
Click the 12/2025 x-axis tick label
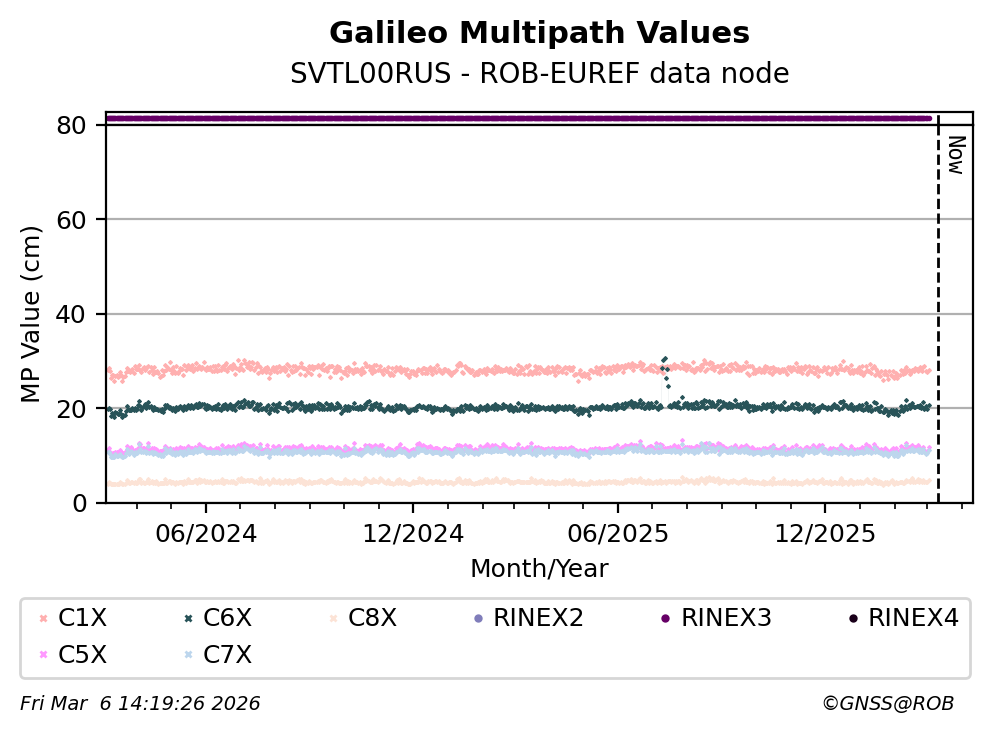coord(824,532)
